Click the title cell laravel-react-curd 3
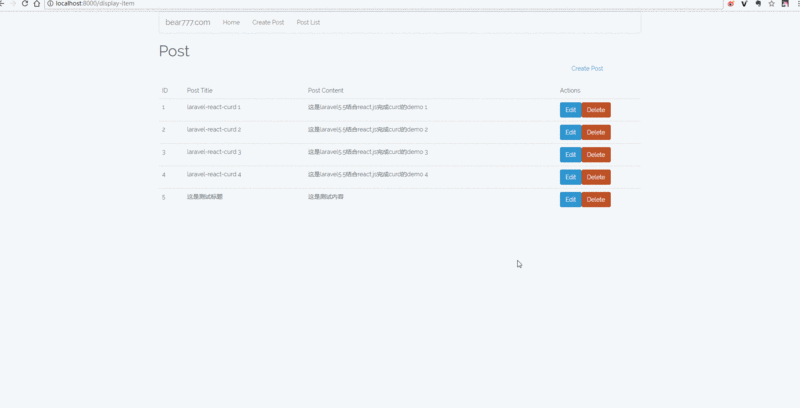 214,152
